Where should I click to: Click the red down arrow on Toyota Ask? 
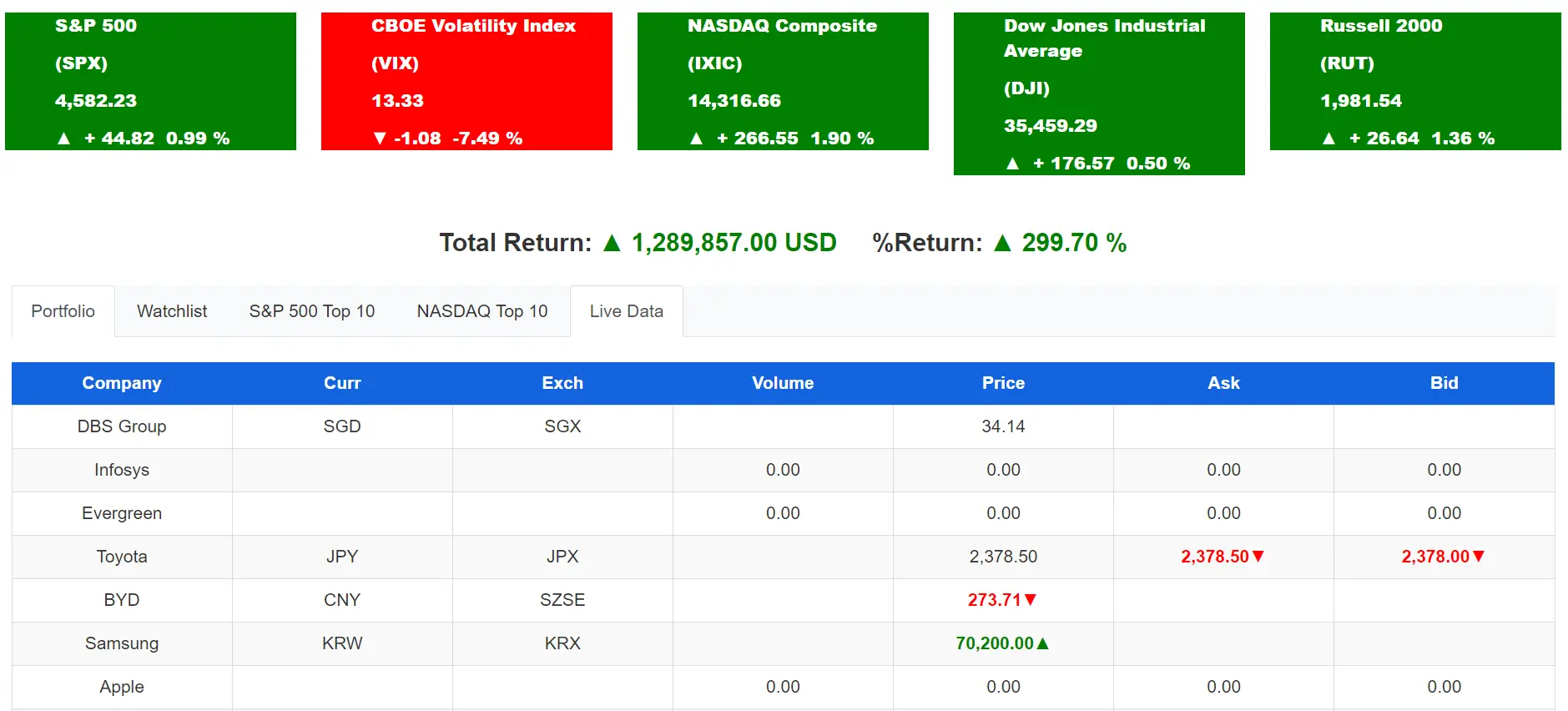[x=1258, y=557]
